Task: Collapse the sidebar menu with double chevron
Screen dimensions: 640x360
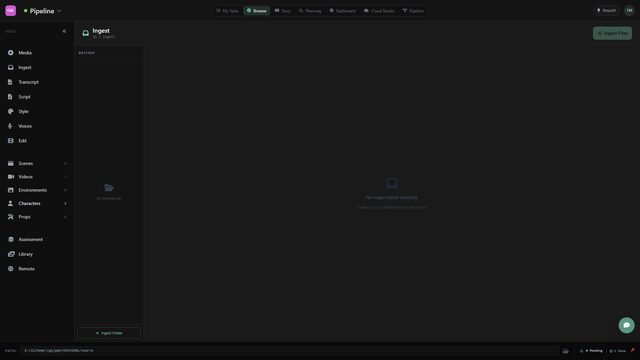Action: [x=64, y=31]
